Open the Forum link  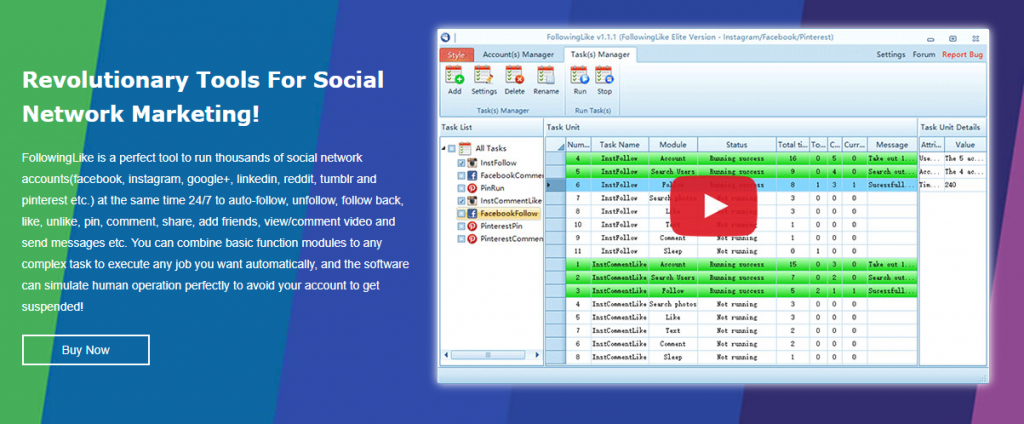tap(924, 55)
